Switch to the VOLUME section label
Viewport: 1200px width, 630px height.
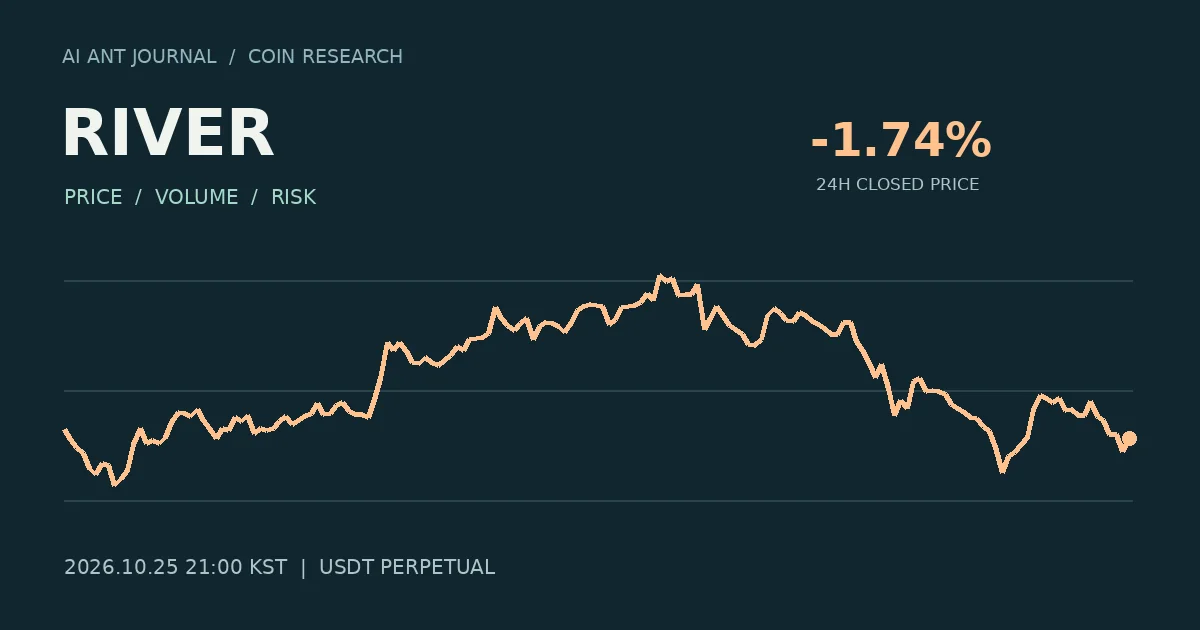click(196, 197)
